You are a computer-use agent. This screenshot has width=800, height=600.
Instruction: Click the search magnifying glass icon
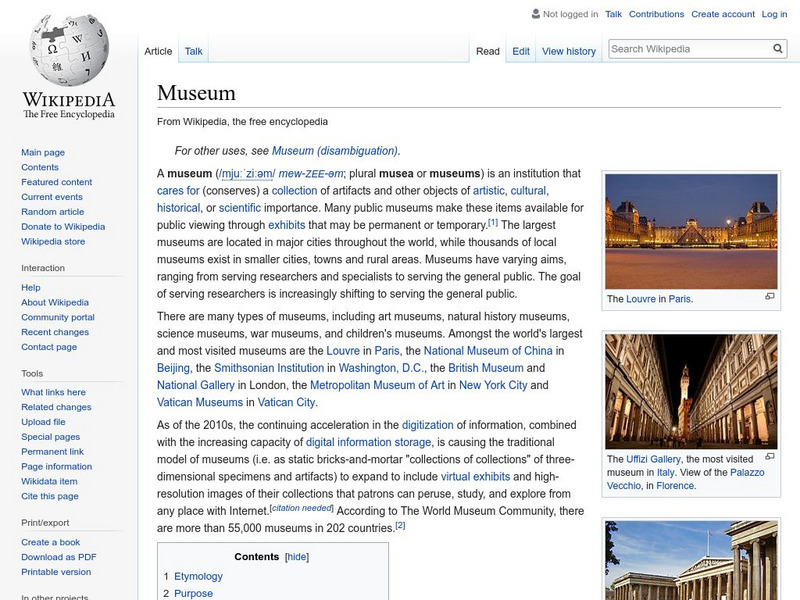click(x=778, y=49)
